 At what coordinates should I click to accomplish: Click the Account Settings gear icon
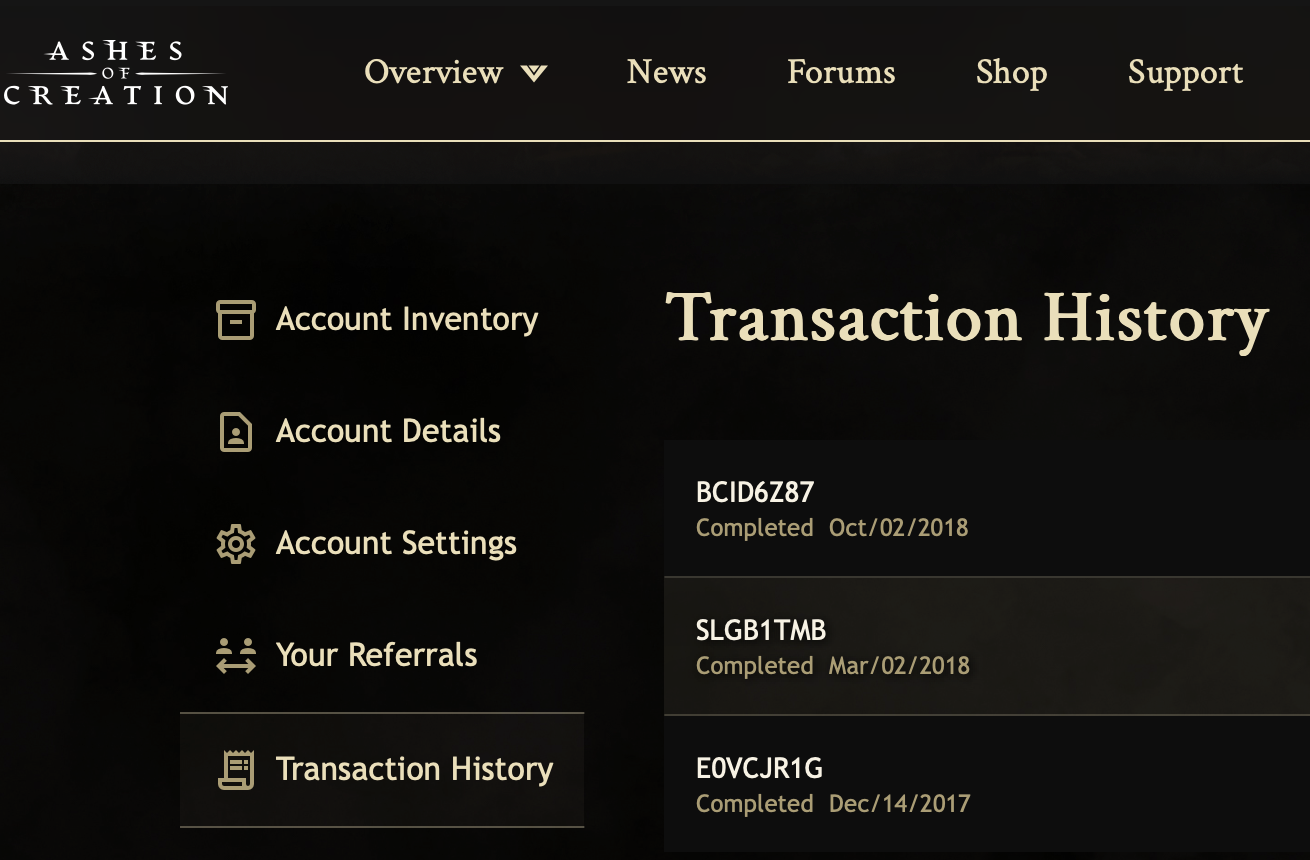pos(236,544)
